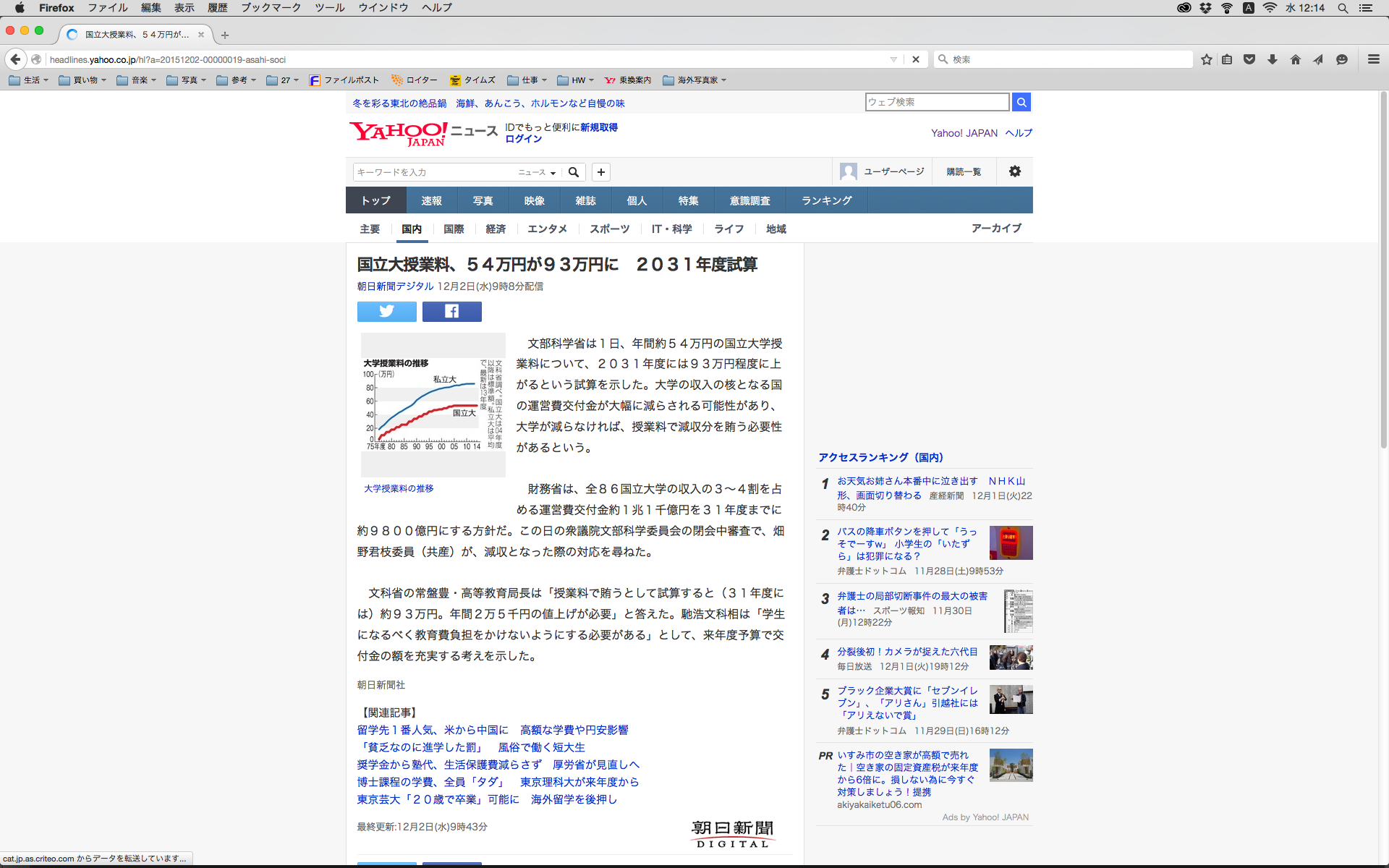The height and width of the screenshot is (868, 1389).
Task: Select the 経済 category tab
Action: (496, 229)
